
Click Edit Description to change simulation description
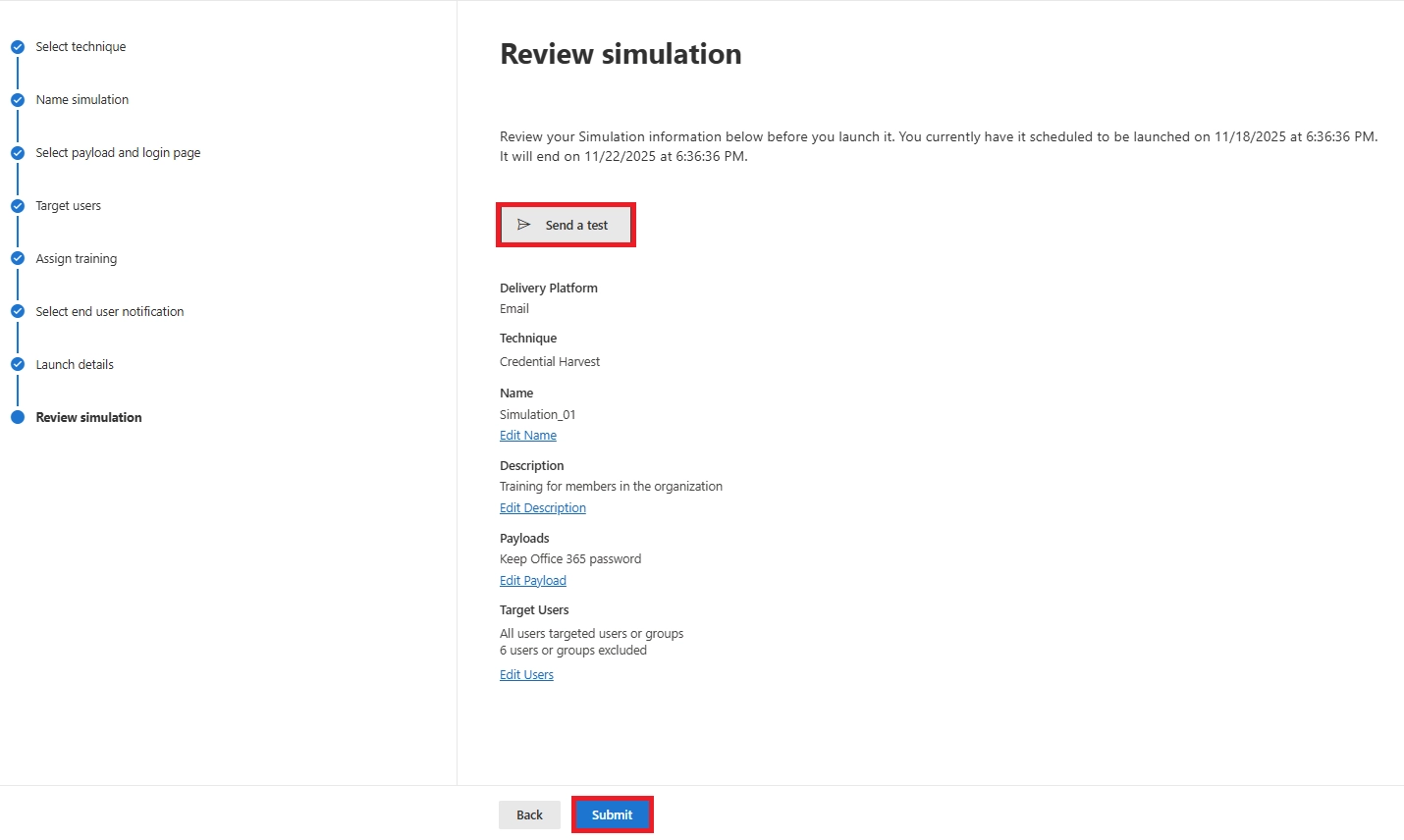point(542,507)
